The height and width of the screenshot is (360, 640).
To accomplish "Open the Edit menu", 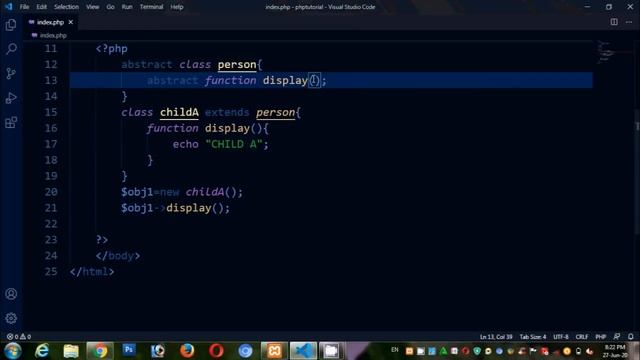I will [x=41, y=7].
